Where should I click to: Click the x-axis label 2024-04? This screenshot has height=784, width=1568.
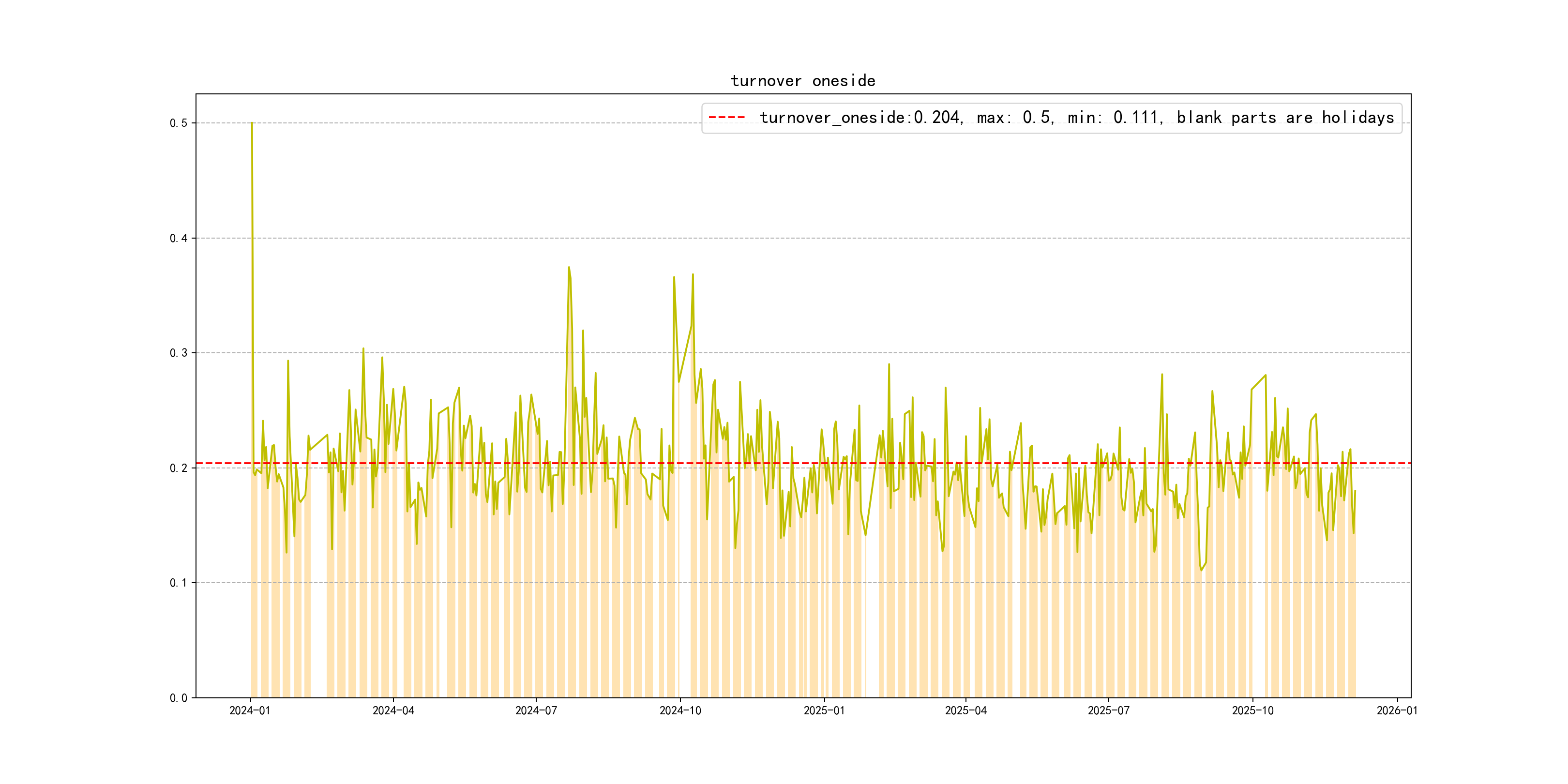tap(393, 710)
